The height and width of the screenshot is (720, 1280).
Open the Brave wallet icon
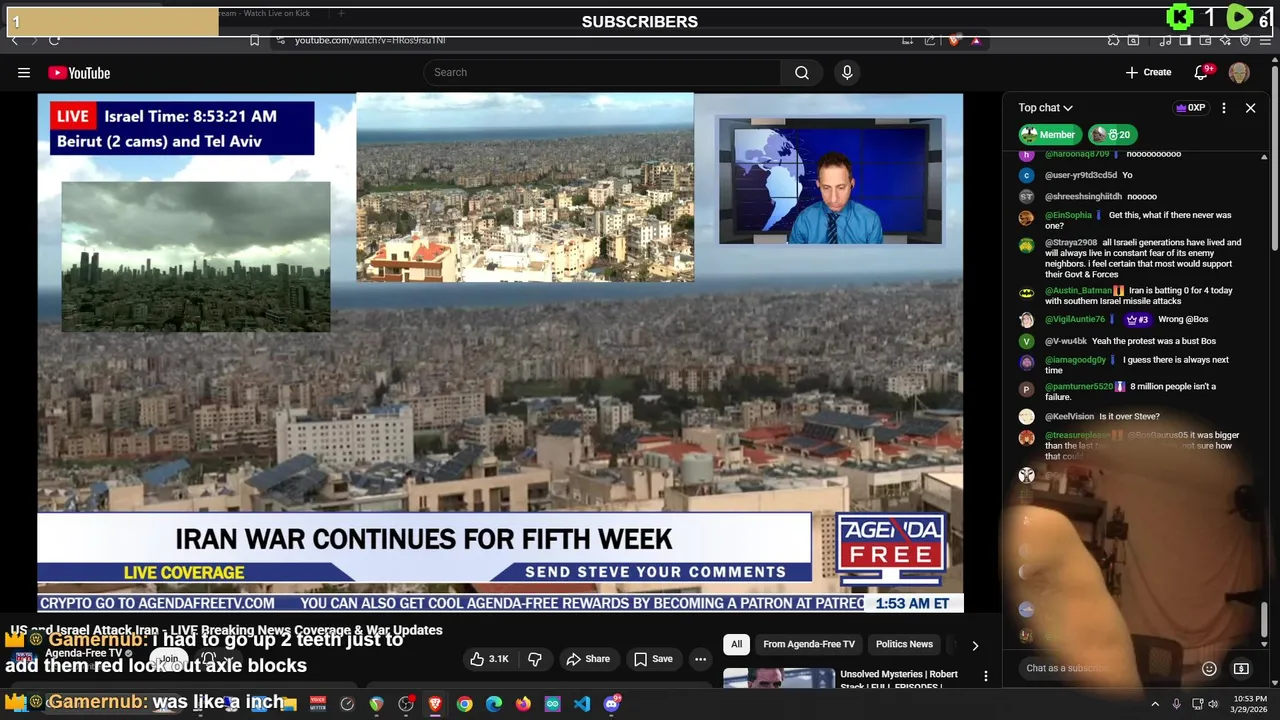click(x=1206, y=40)
